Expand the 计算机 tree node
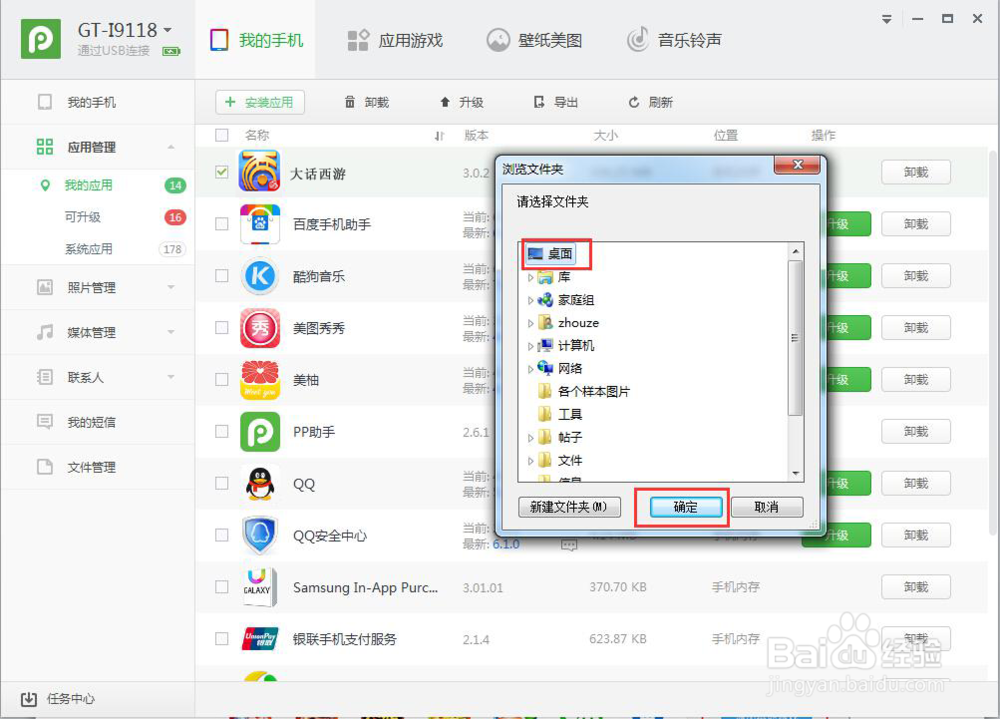1000x719 pixels. point(530,346)
